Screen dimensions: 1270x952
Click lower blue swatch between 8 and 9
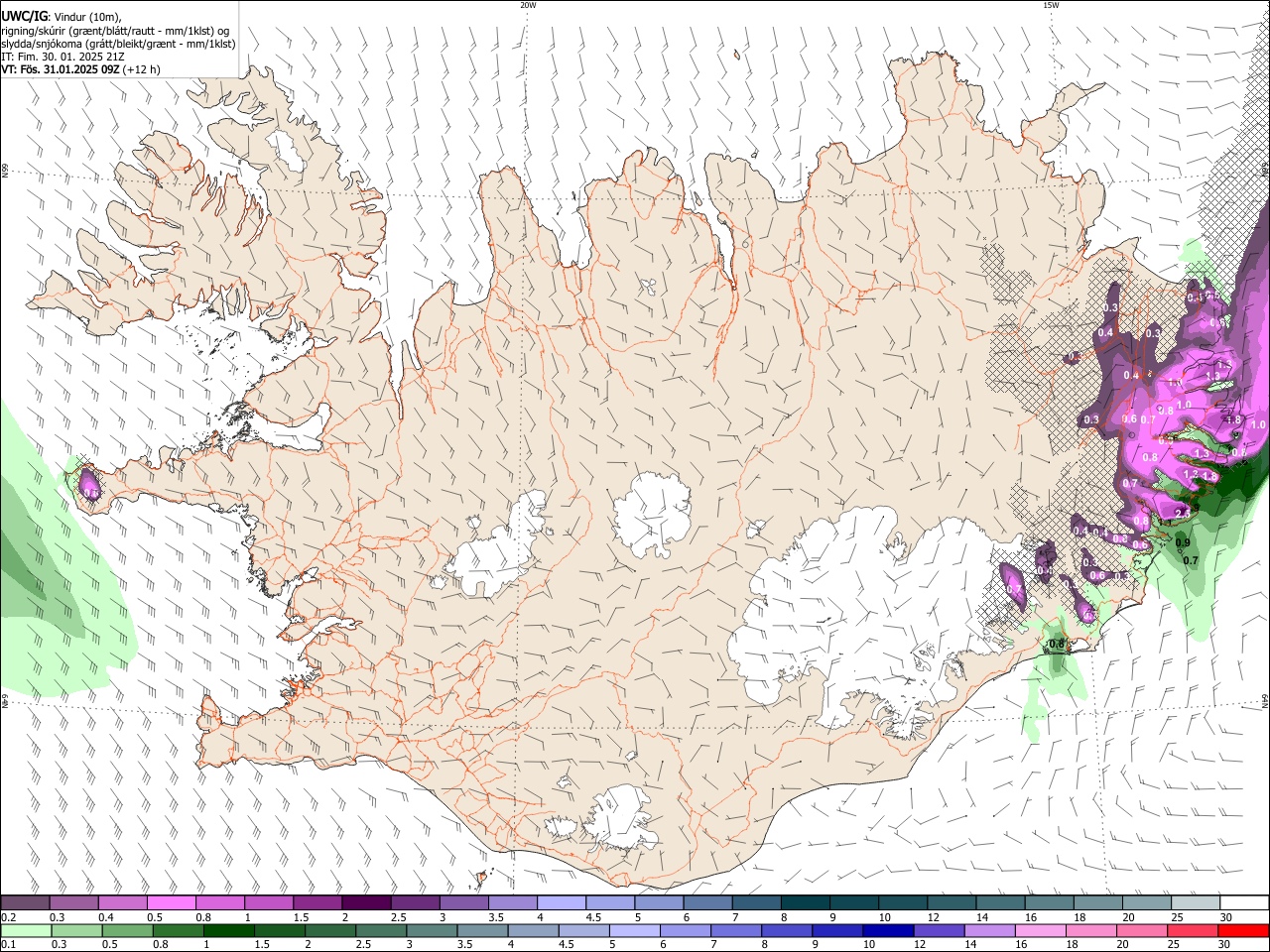click(x=788, y=930)
